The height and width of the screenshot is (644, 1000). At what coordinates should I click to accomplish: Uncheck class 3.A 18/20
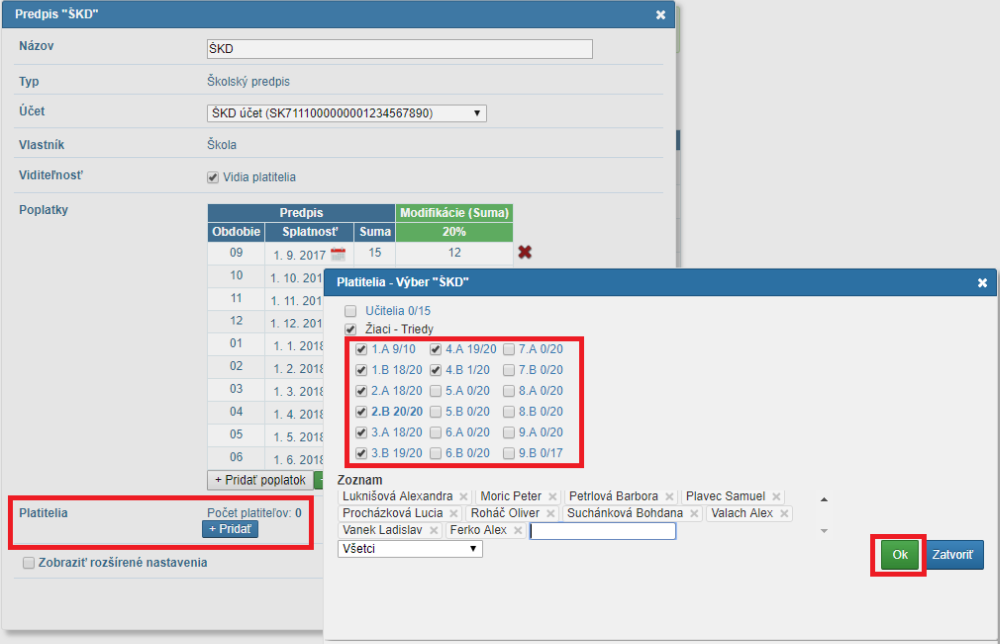click(x=361, y=433)
